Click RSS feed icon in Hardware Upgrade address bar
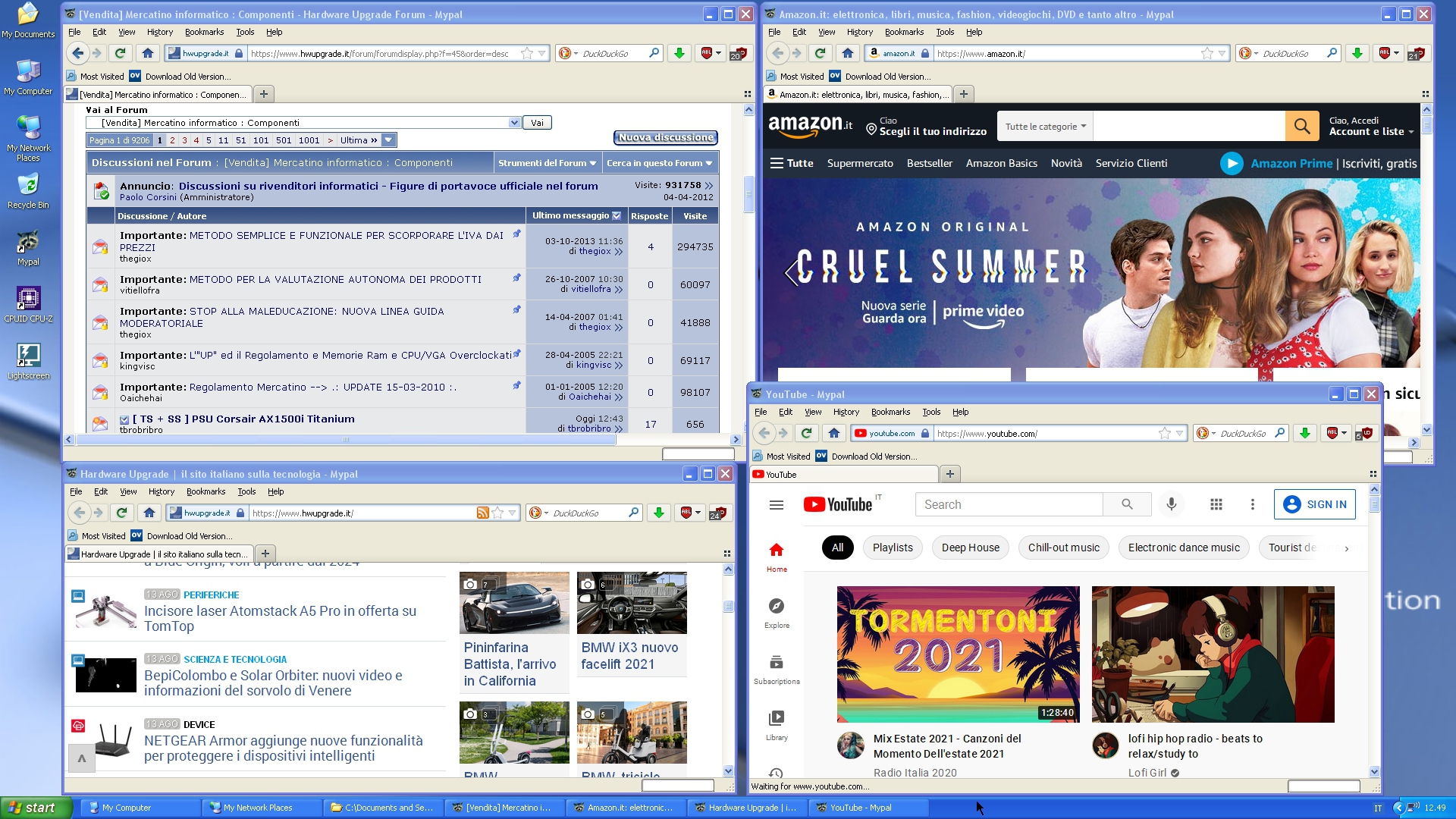The width and height of the screenshot is (1456, 819). pyautogui.click(x=482, y=513)
